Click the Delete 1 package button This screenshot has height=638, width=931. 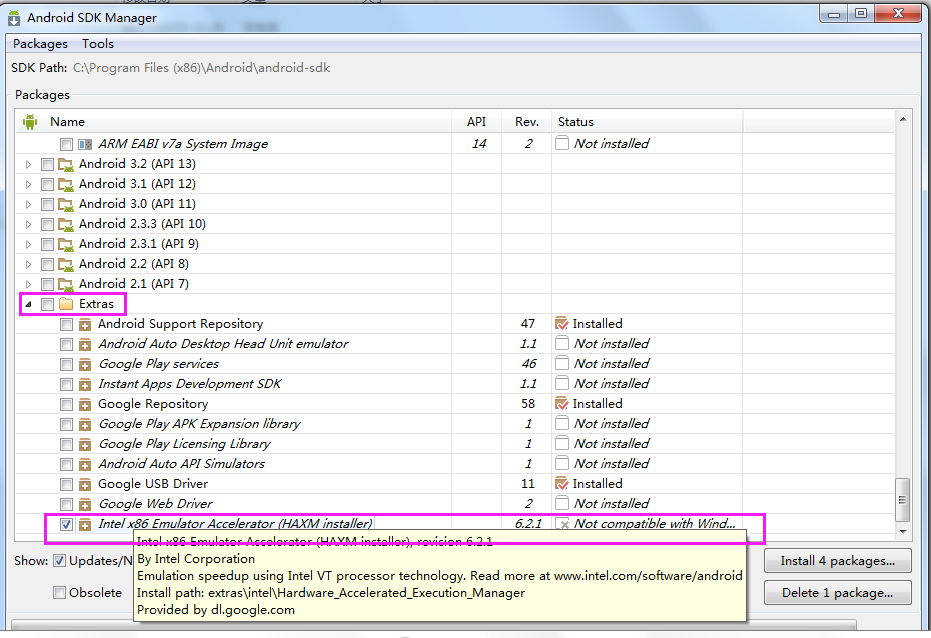tap(838, 593)
